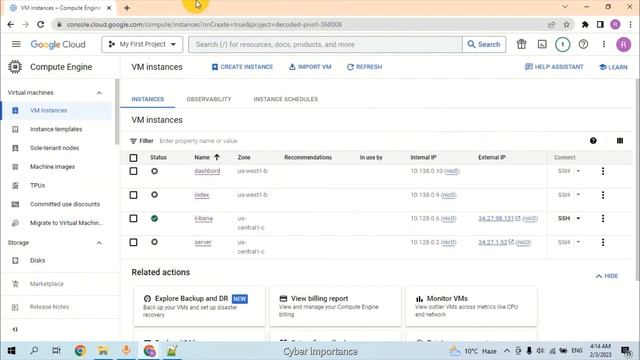Image resolution: width=640 pixels, height=360 pixels.
Task: Bookmark this page with the star icon
Action: 566,24
